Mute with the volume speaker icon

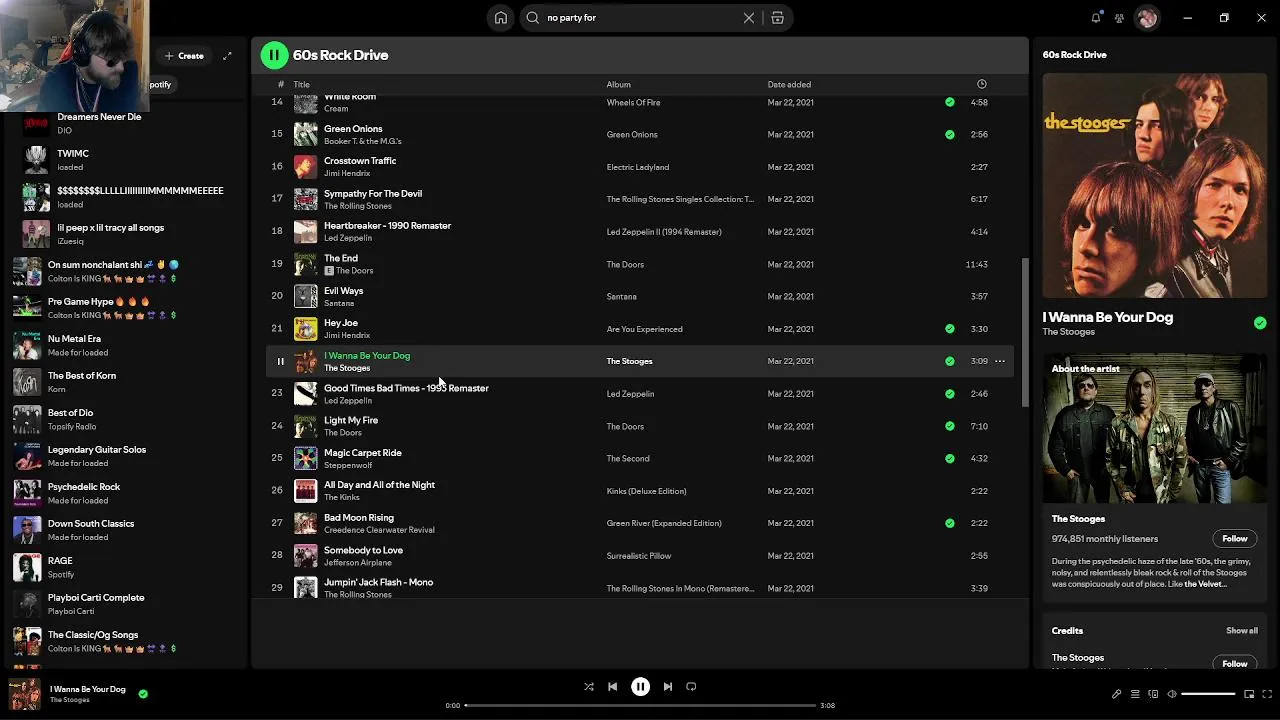[1172, 694]
